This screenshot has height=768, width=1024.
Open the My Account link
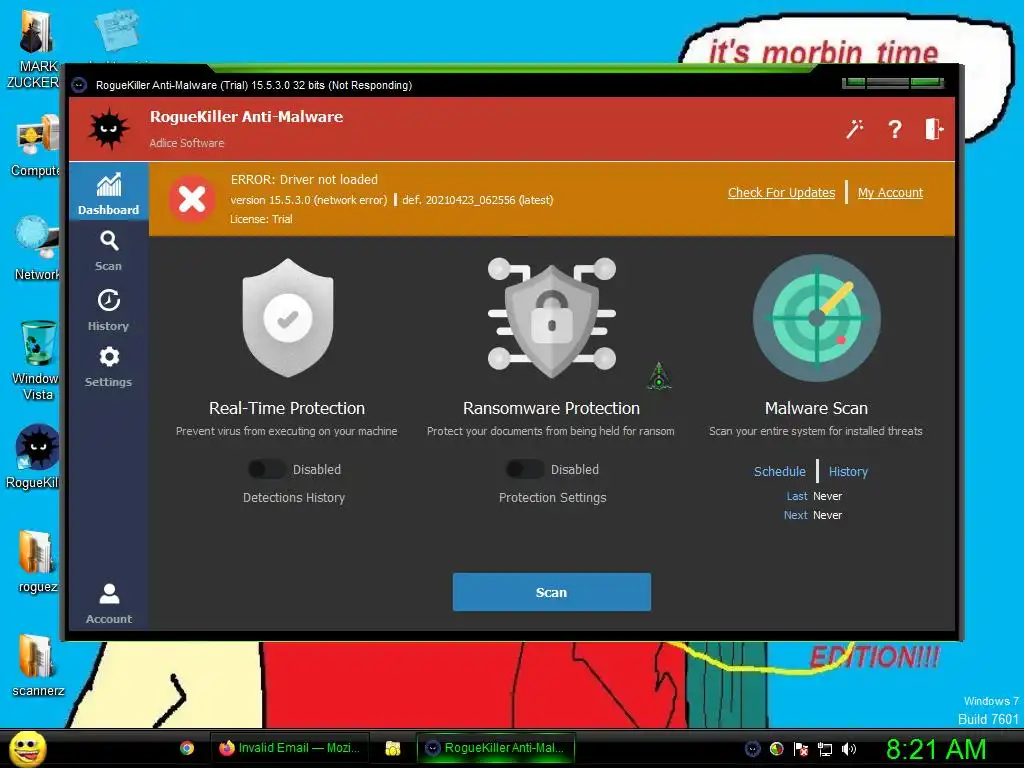tap(890, 193)
